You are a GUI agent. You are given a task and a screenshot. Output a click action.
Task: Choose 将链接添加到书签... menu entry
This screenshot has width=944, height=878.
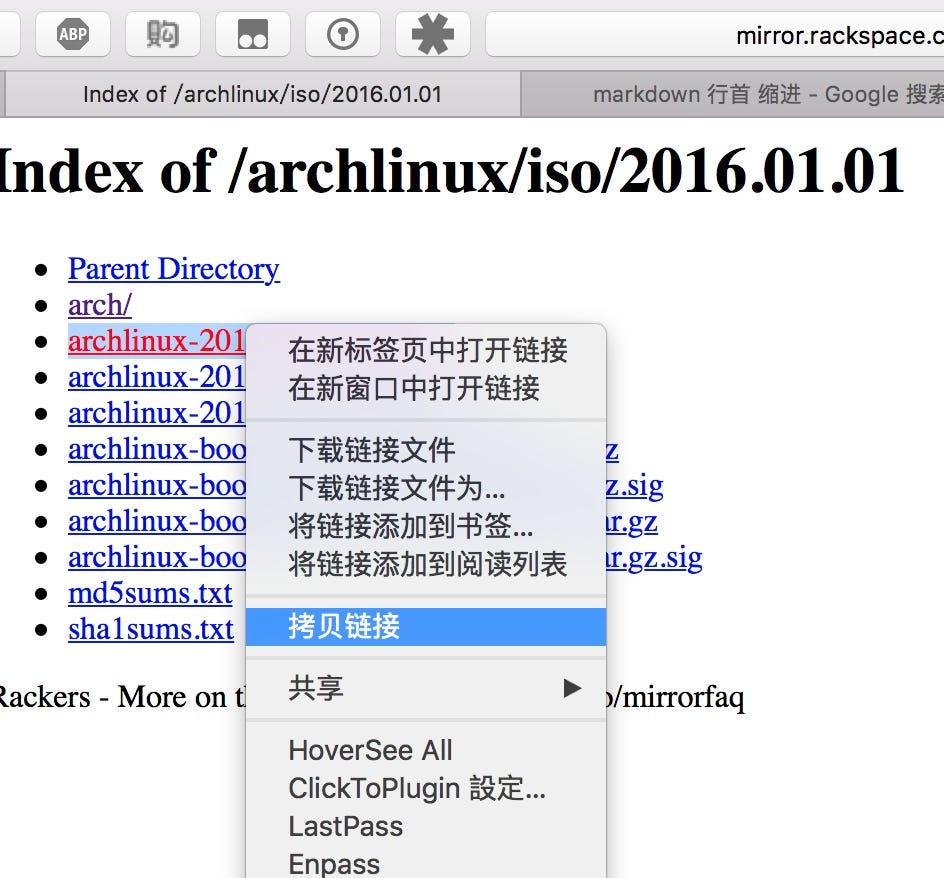[x=426, y=526]
